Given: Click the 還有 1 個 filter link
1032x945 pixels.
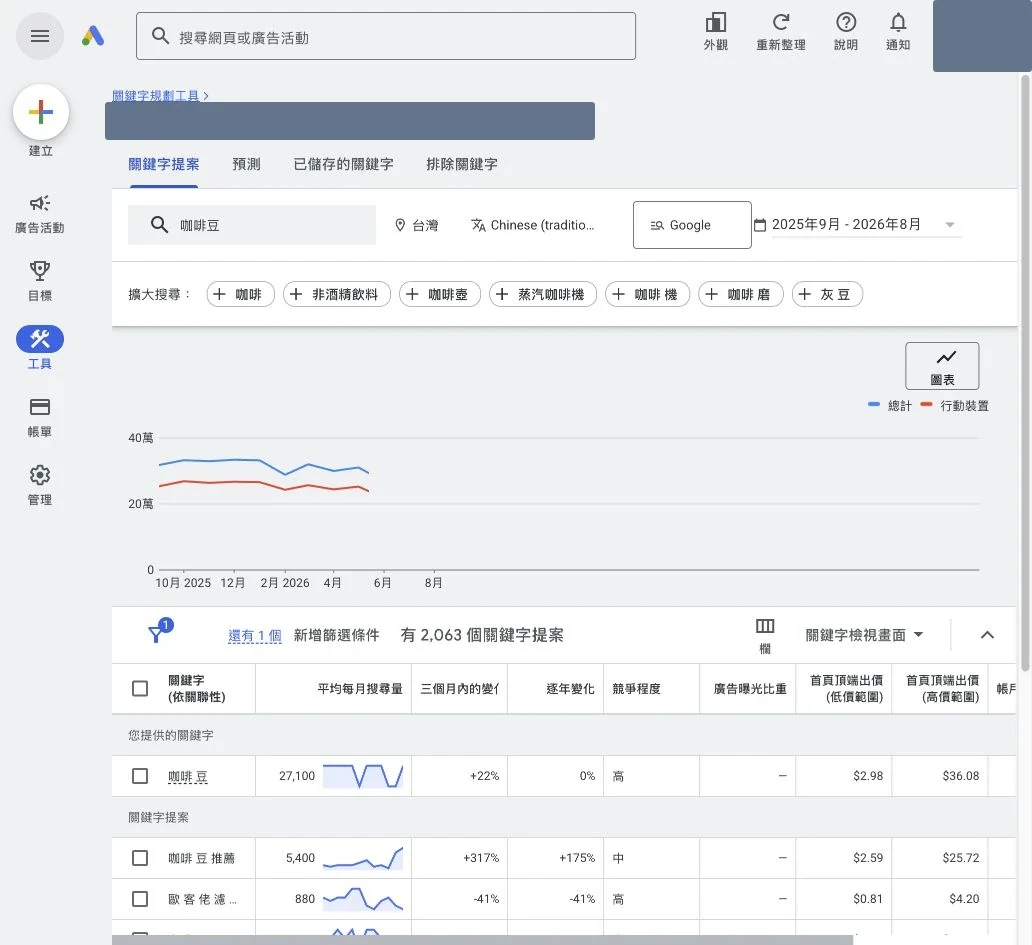Looking at the screenshot, I should [x=255, y=636].
